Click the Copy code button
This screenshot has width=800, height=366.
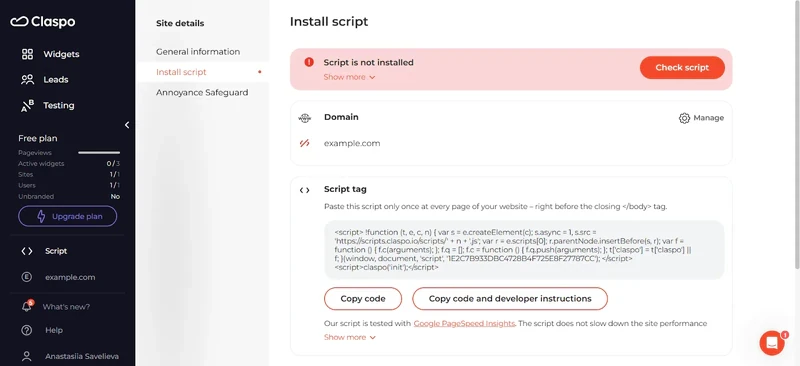tap(363, 299)
